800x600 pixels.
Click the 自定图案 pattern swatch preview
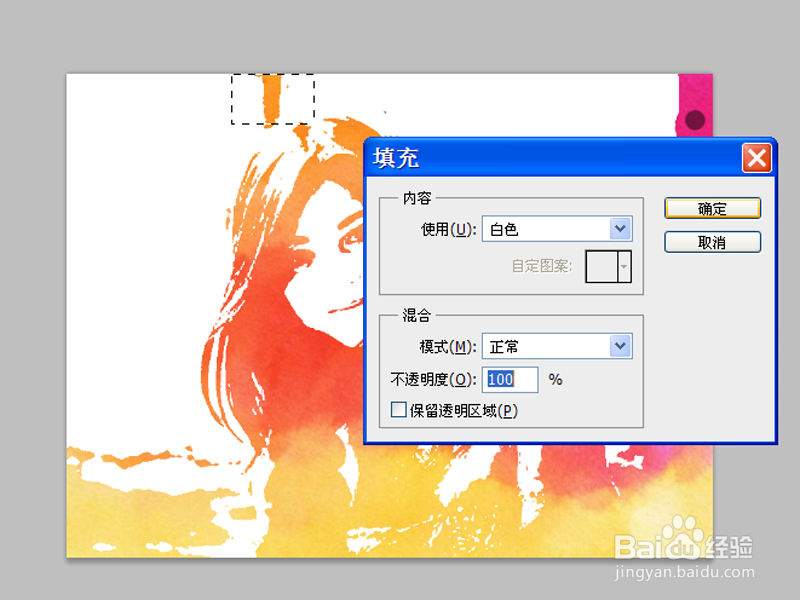coord(602,266)
